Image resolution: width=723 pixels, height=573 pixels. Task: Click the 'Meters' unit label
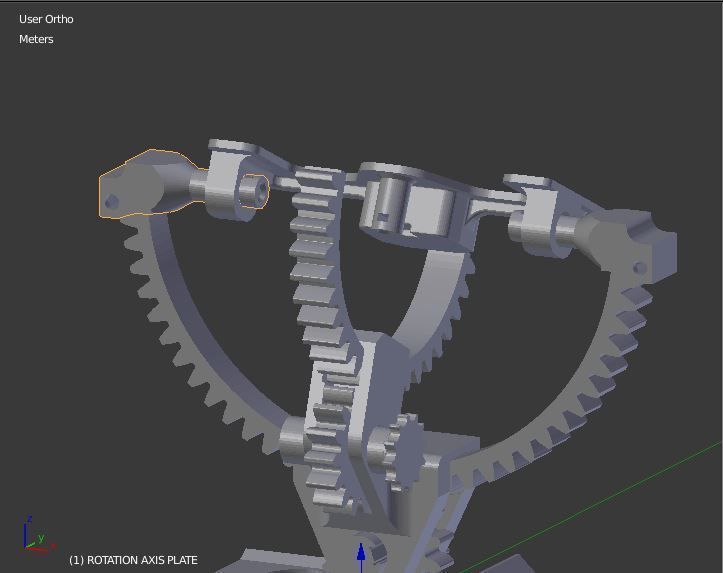coord(36,39)
